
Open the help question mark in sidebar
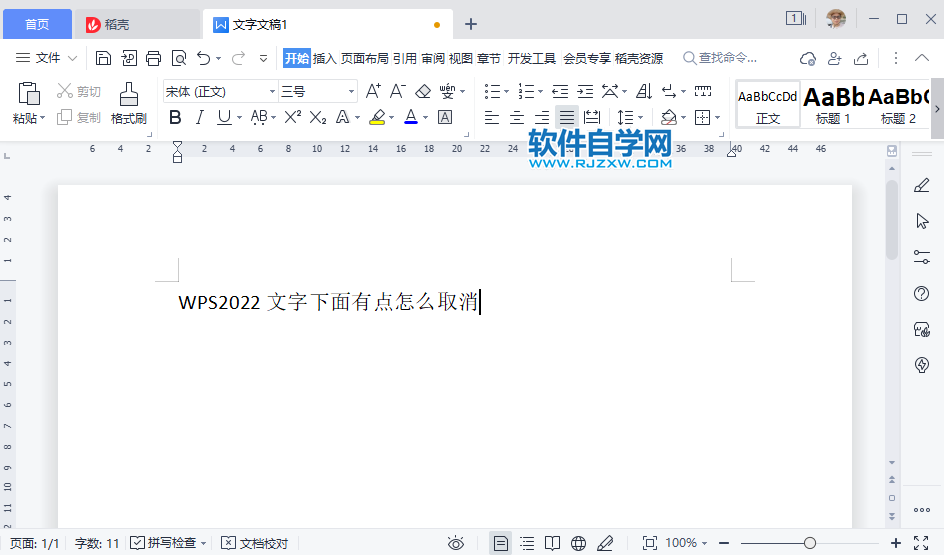pos(922,294)
